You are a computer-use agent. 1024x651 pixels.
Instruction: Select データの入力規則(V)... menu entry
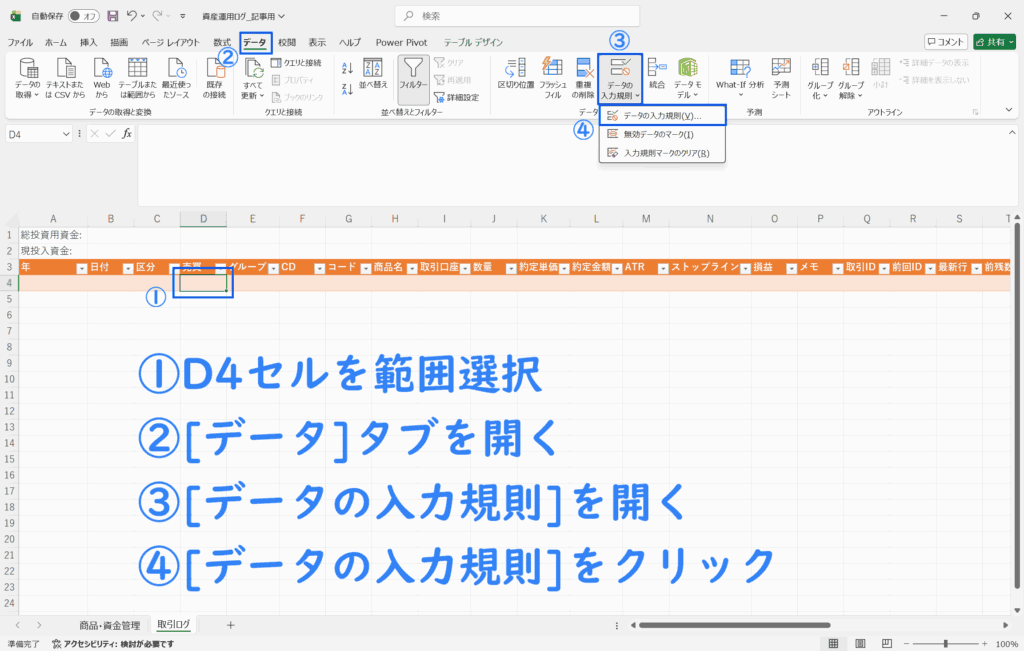[x=662, y=116]
